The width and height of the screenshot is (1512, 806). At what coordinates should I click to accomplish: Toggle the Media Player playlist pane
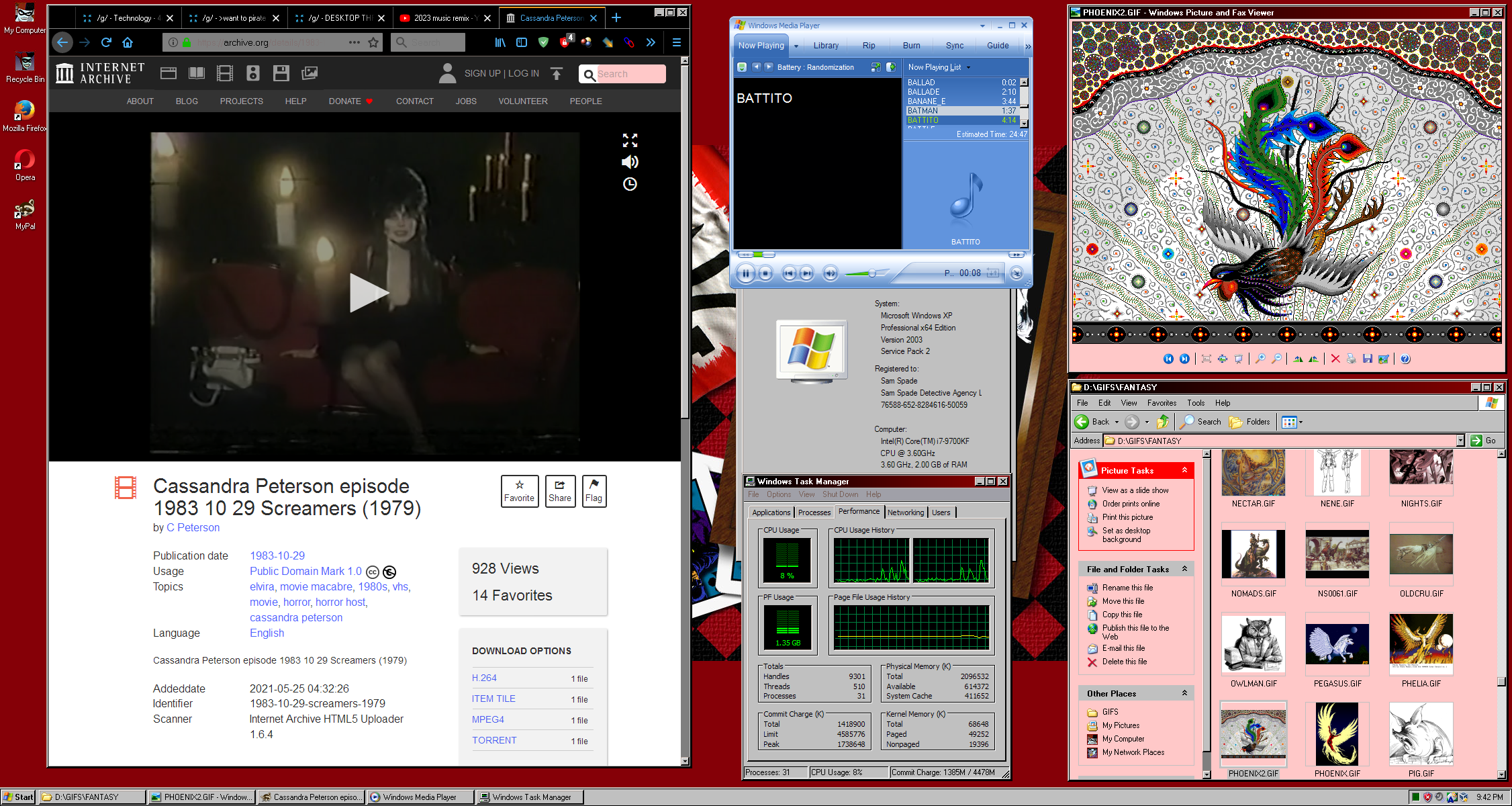pyautogui.click(x=891, y=67)
